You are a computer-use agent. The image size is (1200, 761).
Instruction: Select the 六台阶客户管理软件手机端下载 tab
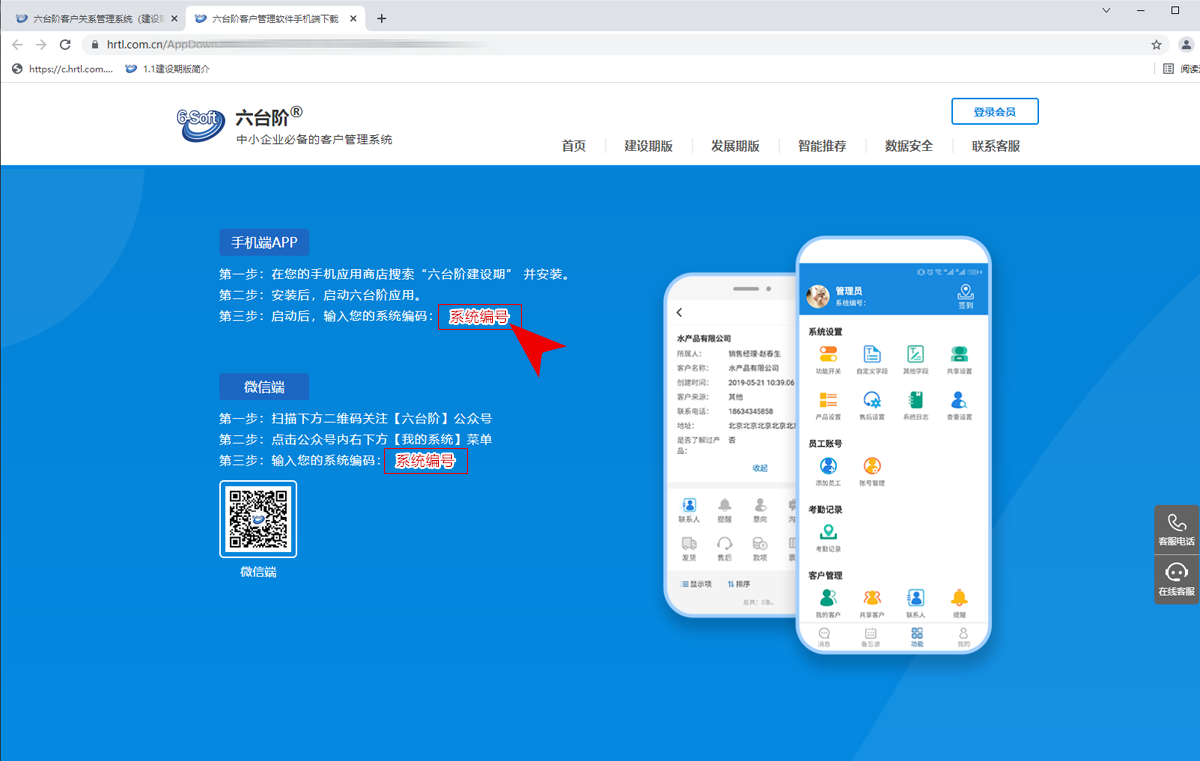click(x=274, y=18)
